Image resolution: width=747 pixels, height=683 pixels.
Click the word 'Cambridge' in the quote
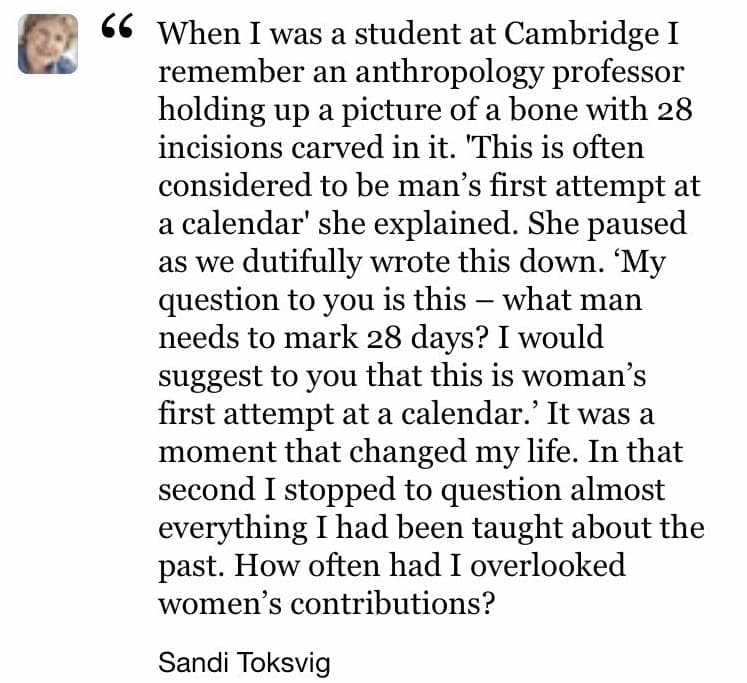coord(582,34)
